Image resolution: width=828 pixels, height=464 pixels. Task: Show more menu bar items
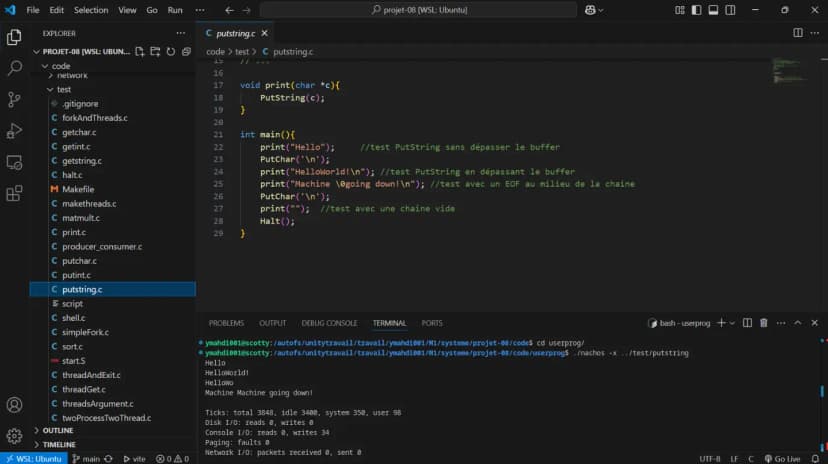(x=200, y=10)
